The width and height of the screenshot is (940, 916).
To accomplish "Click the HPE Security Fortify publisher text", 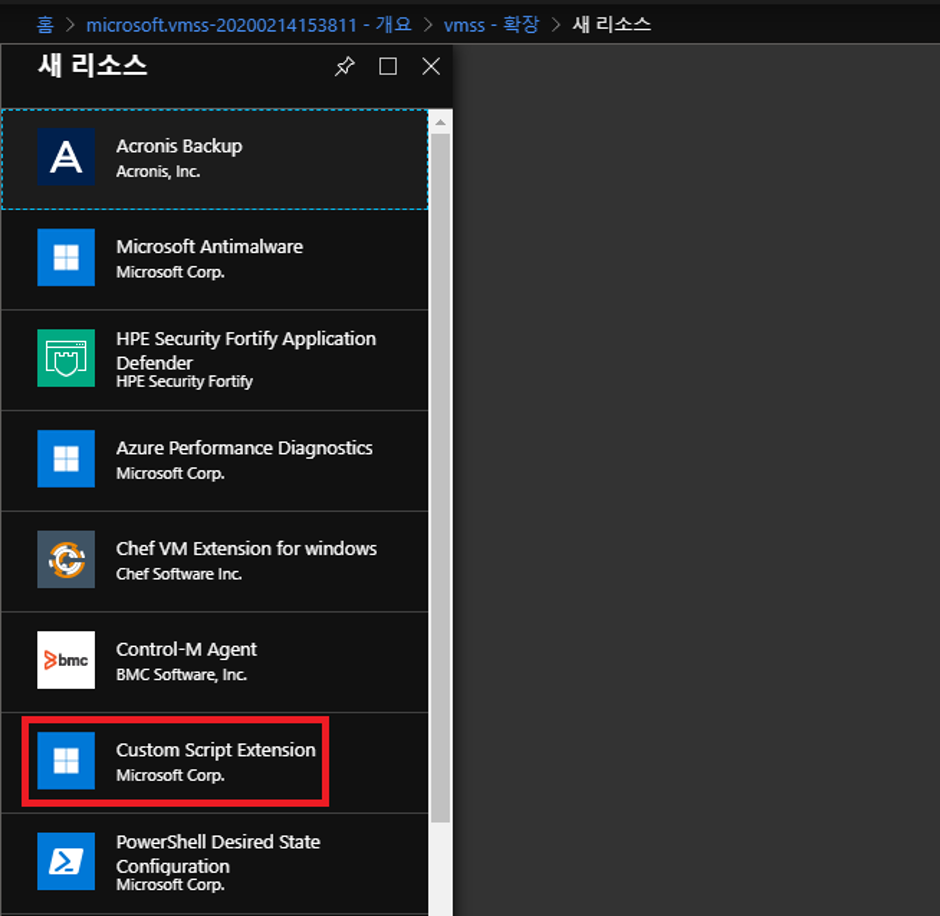I will tap(185, 381).
